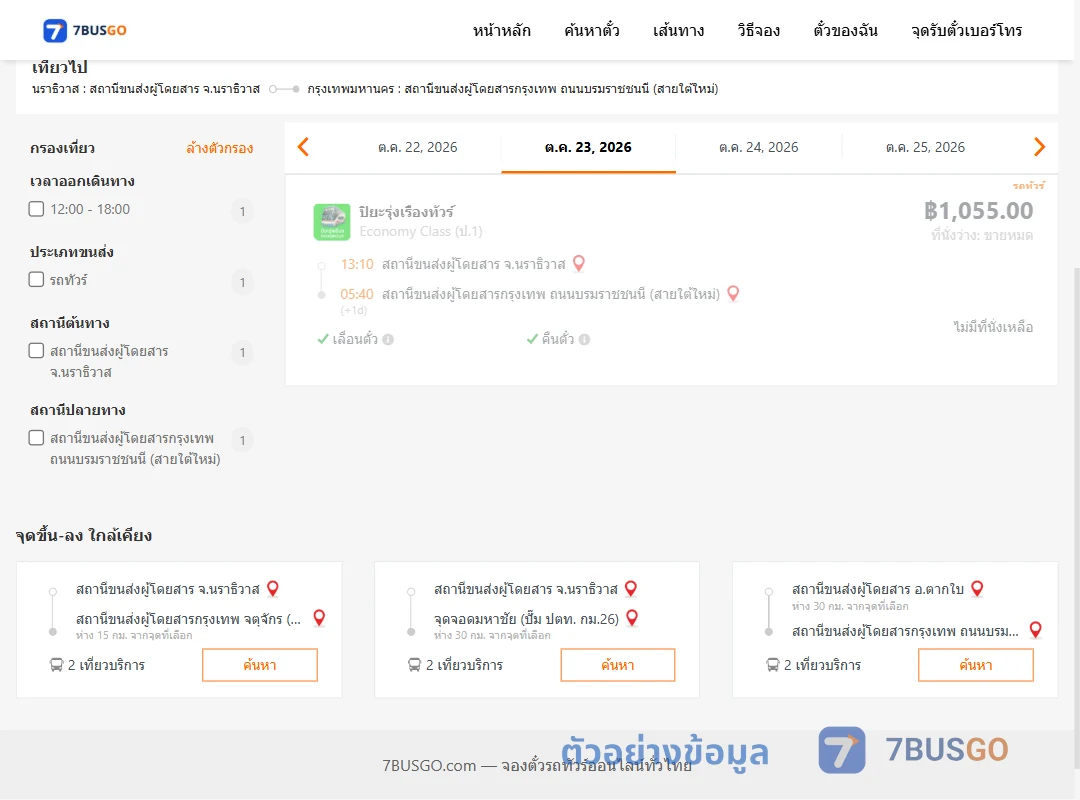Tick the destination สายใต้ใหม่ station checkbox

point(37,438)
